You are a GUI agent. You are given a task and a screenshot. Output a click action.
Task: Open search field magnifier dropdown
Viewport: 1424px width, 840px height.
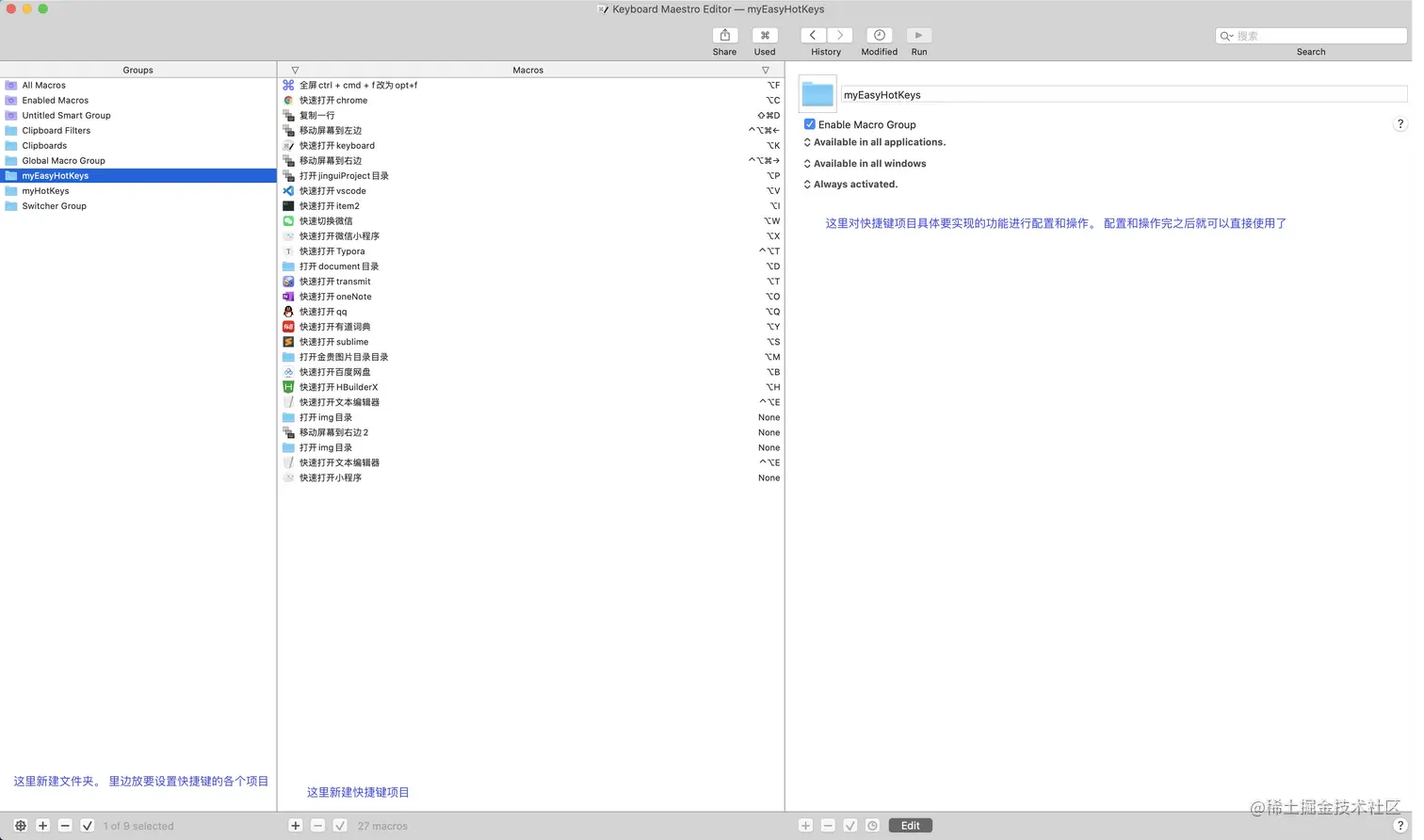tap(1226, 36)
